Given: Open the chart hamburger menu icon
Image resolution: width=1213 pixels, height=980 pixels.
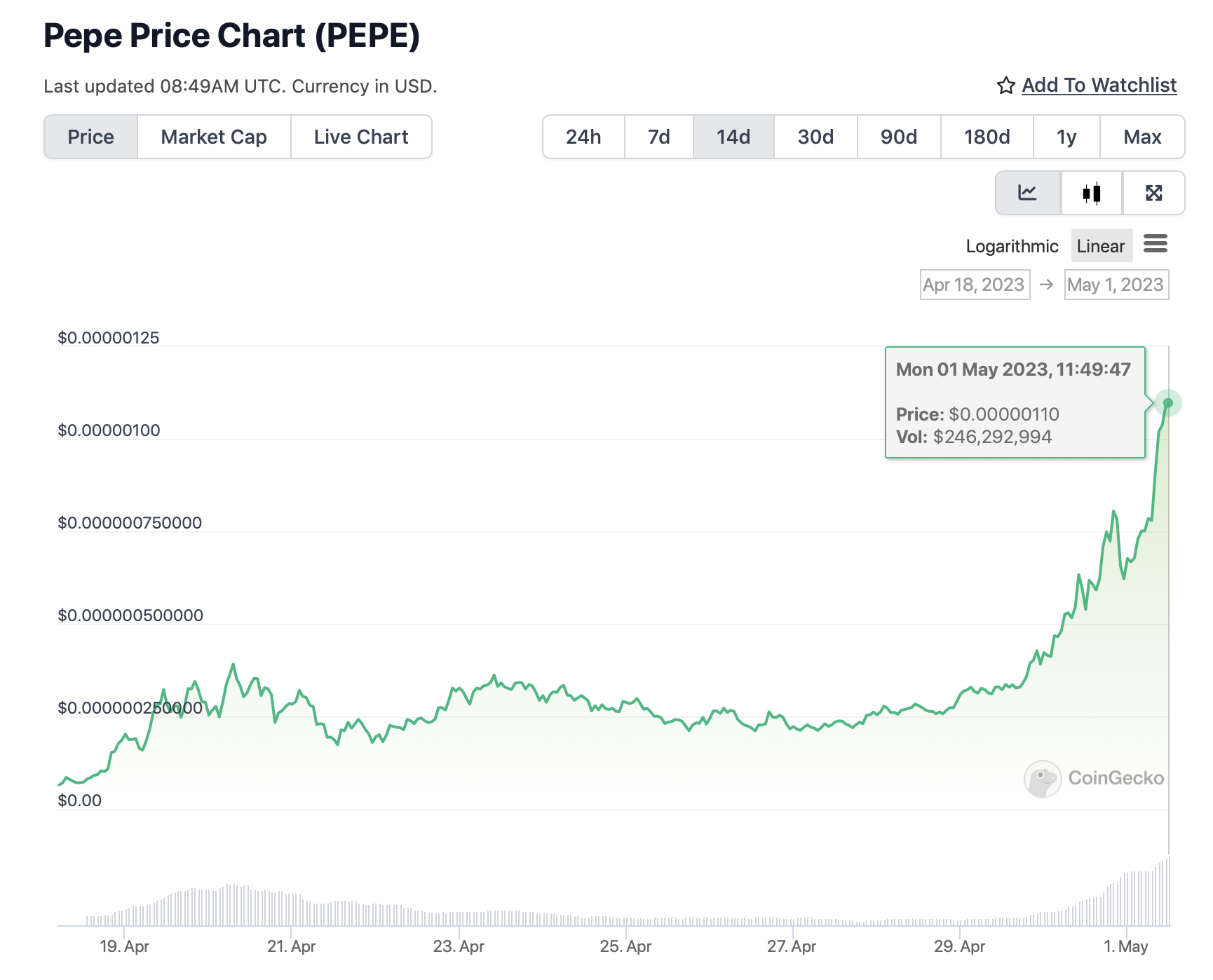Looking at the screenshot, I should click(x=1155, y=244).
